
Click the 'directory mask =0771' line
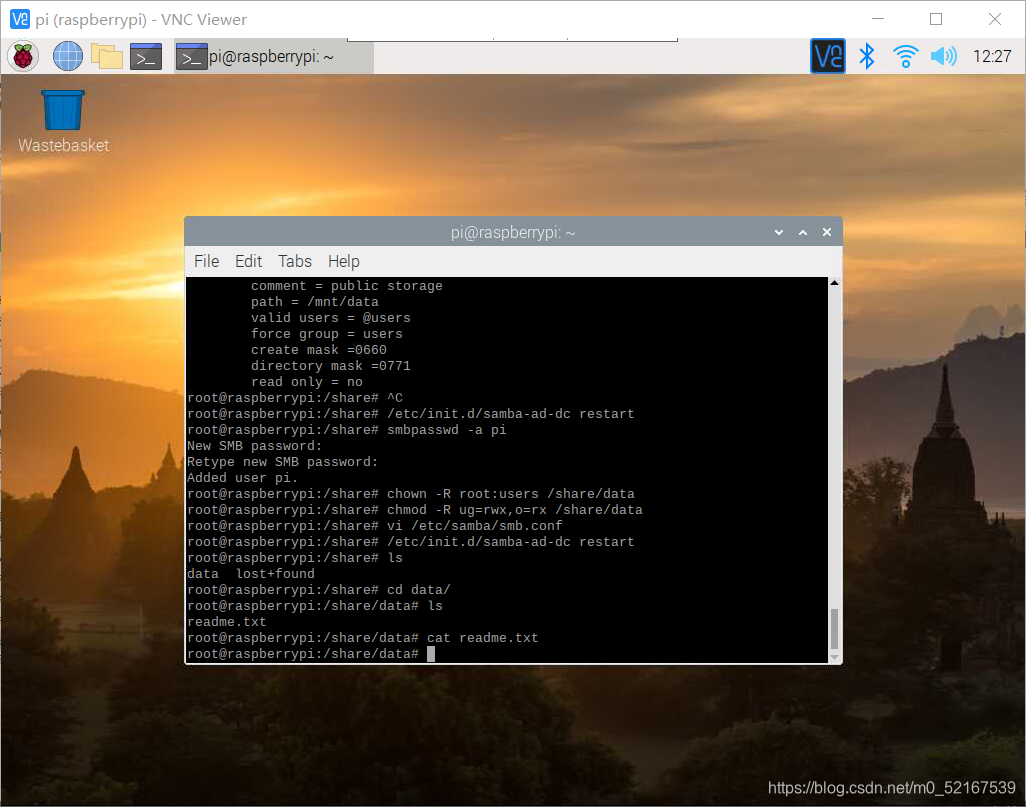pos(330,366)
